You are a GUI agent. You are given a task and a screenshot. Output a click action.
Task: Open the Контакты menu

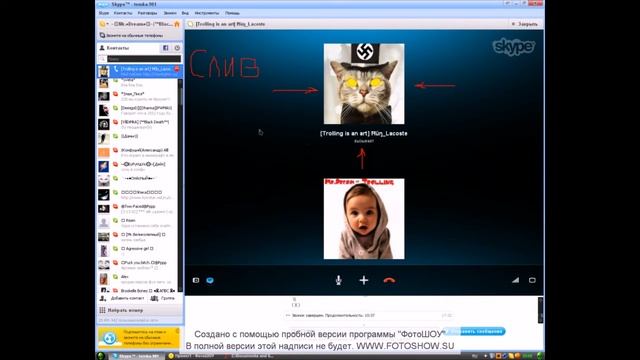click(123, 13)
